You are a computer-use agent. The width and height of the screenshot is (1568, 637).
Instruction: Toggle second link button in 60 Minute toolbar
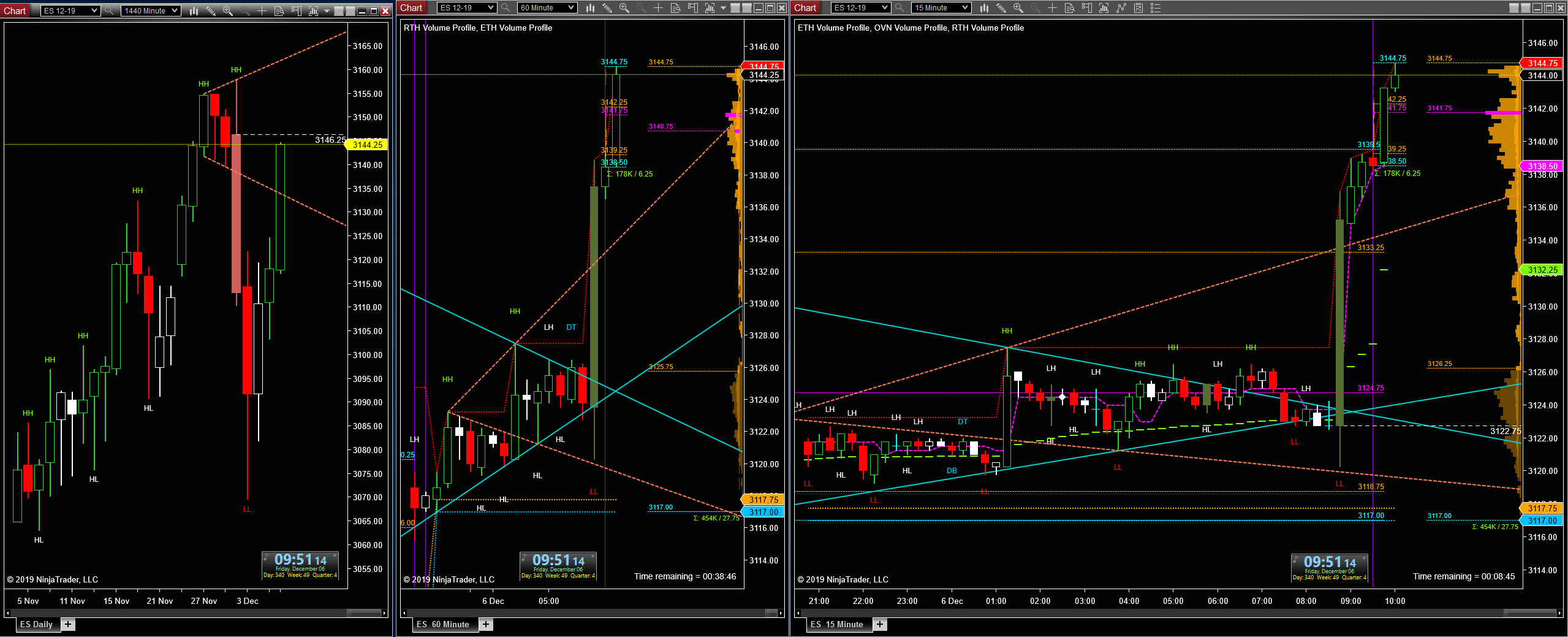[x=747, y=8]
